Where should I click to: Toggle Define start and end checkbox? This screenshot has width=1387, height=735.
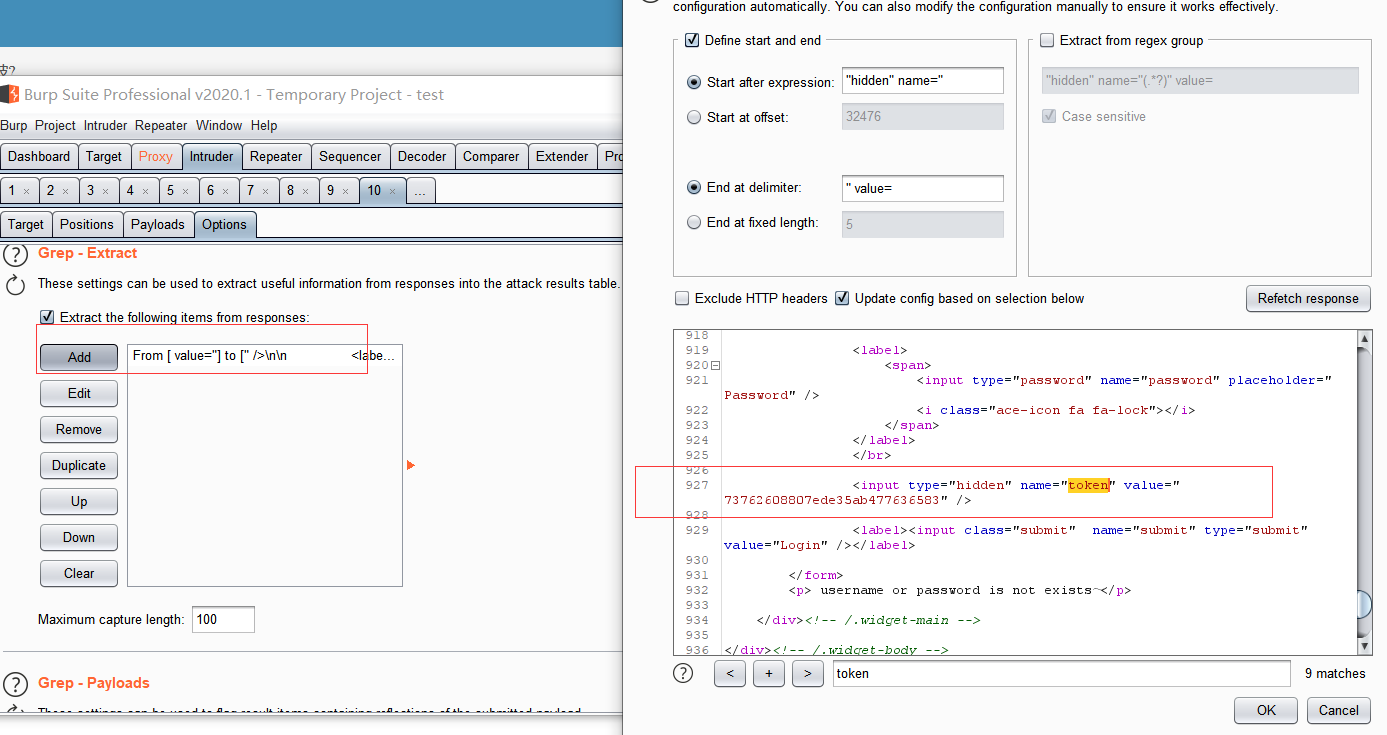[x=692, y=41]
